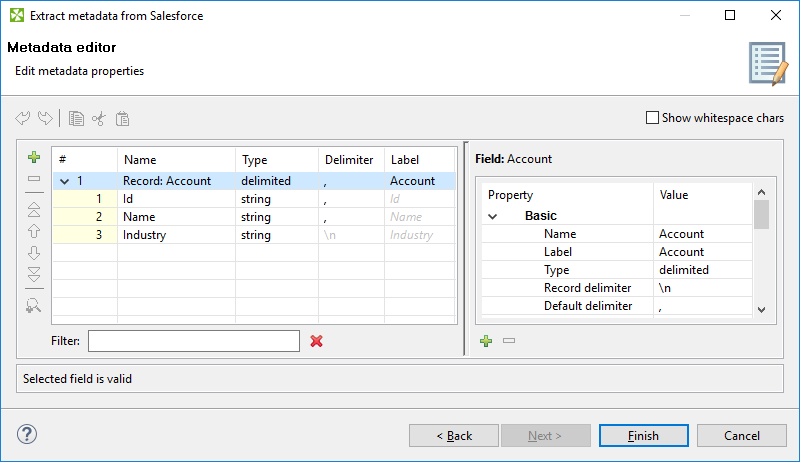Add a new field with green plus
800x462 pixels.
coord(34,157)
